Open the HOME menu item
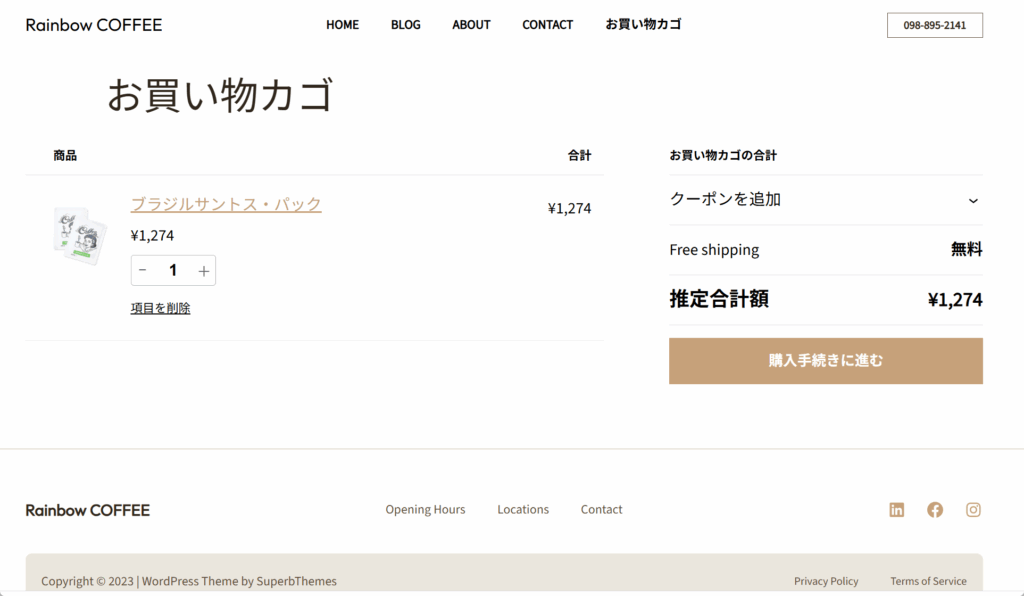 coord(342,25)
